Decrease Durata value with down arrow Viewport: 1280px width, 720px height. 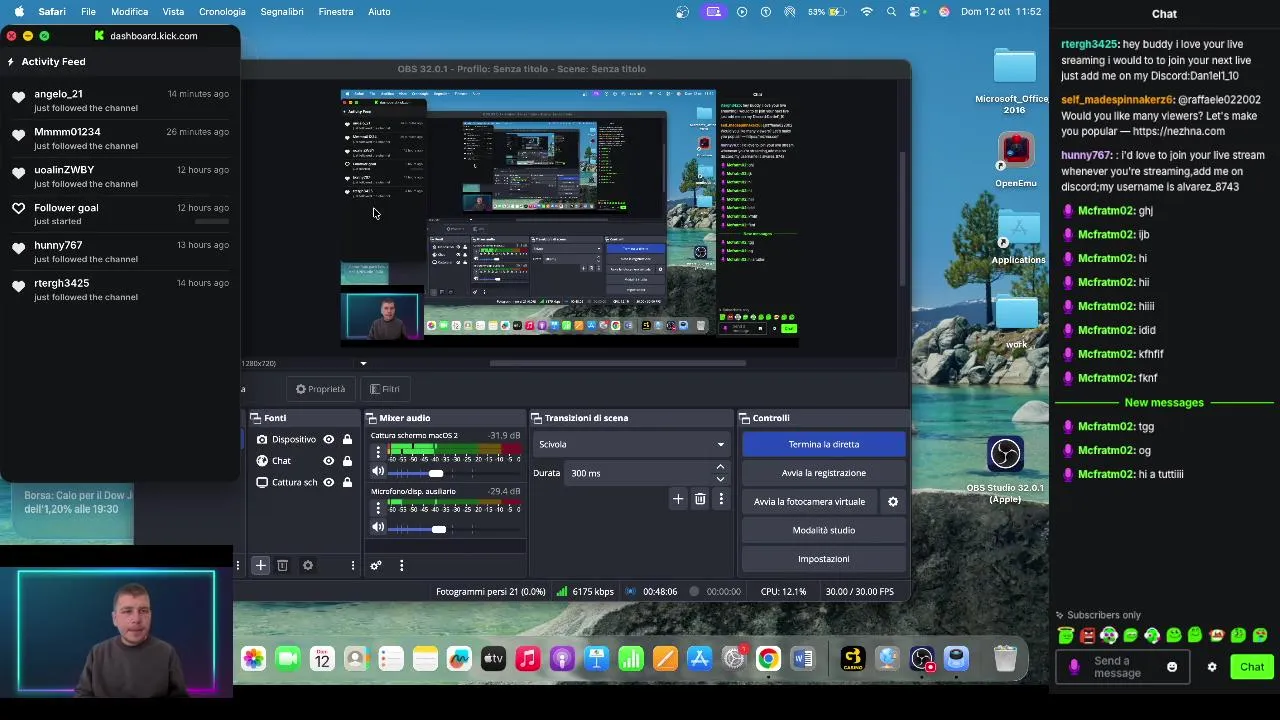pyautogui.click(x=720, y=479)
